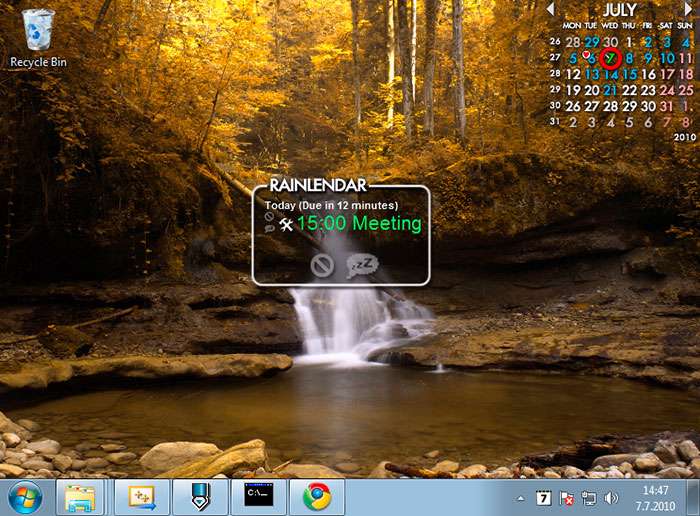The height and width of the screenshot is (516, 700).
Task: Open Windows Explorer from the taskbar
Action: [x=81, y=497]
